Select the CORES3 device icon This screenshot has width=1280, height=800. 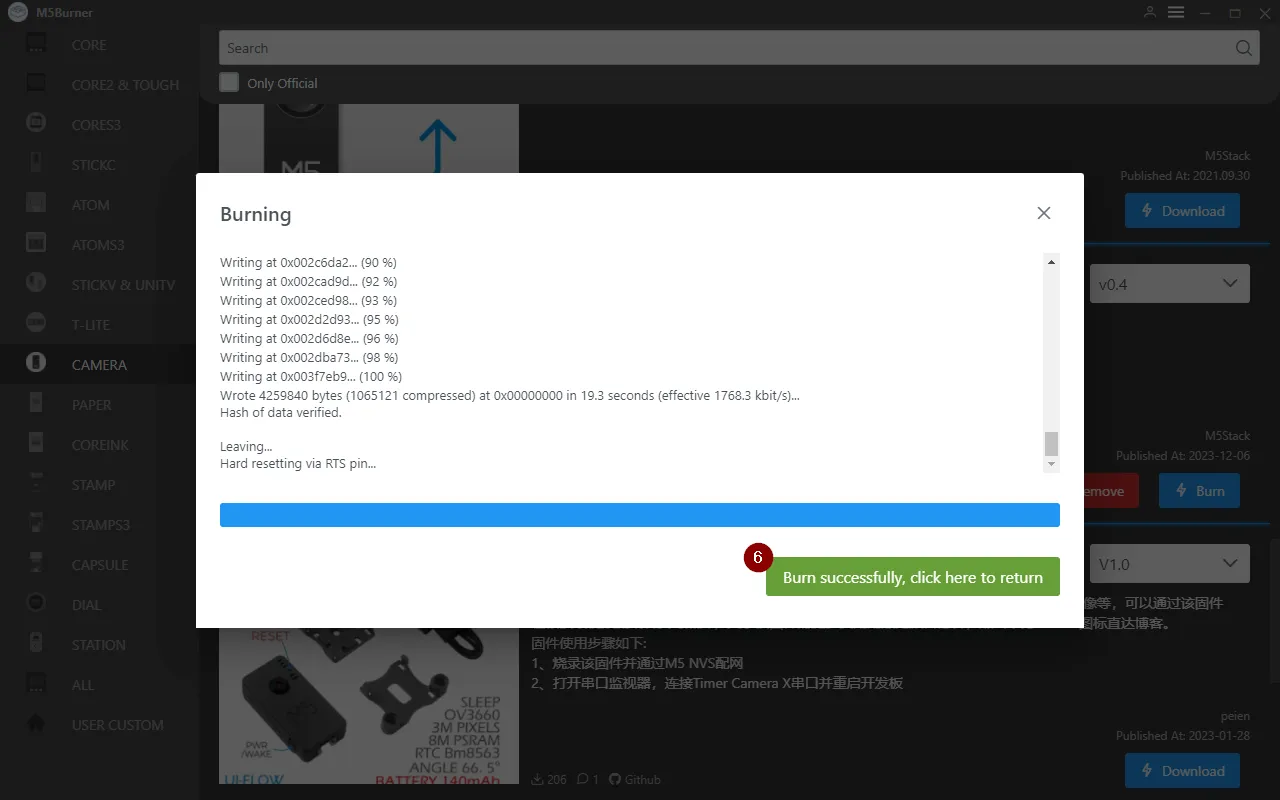click(36, 125)
